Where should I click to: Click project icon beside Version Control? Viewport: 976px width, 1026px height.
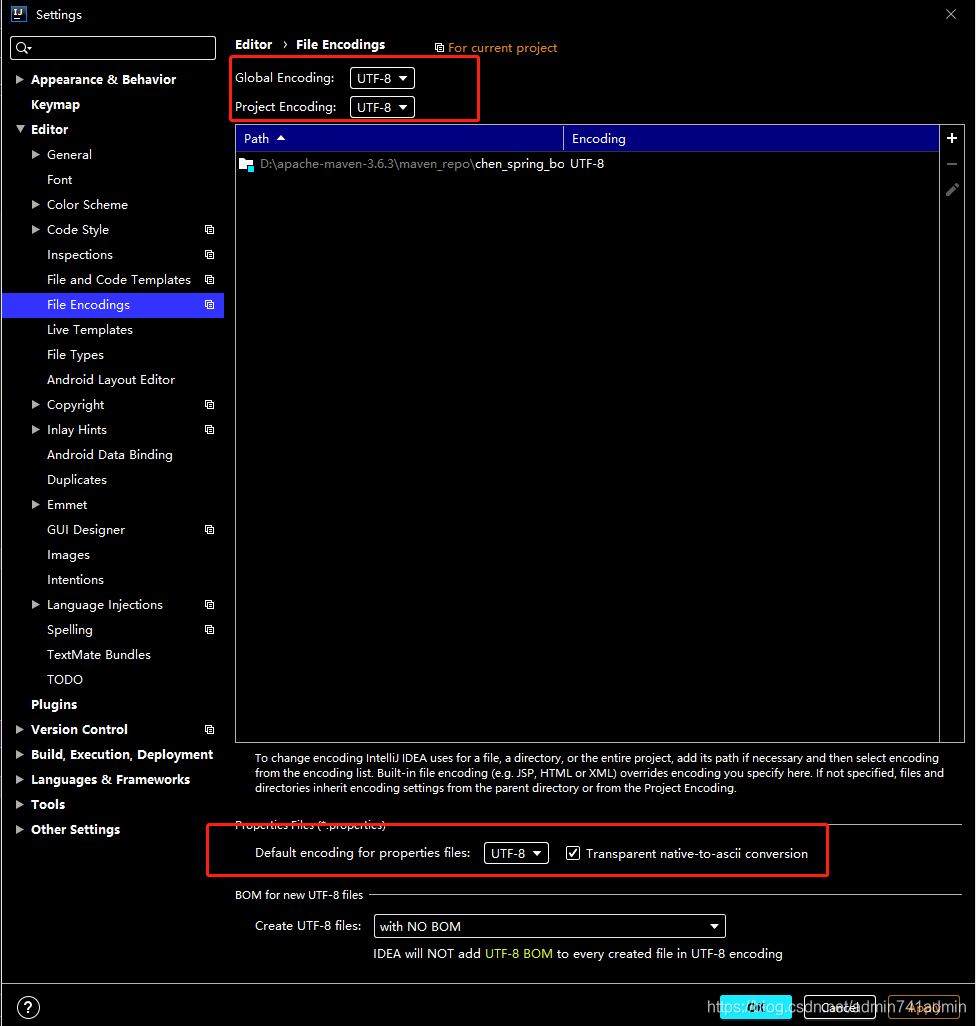pyautogui.click(x=209, y=730)
